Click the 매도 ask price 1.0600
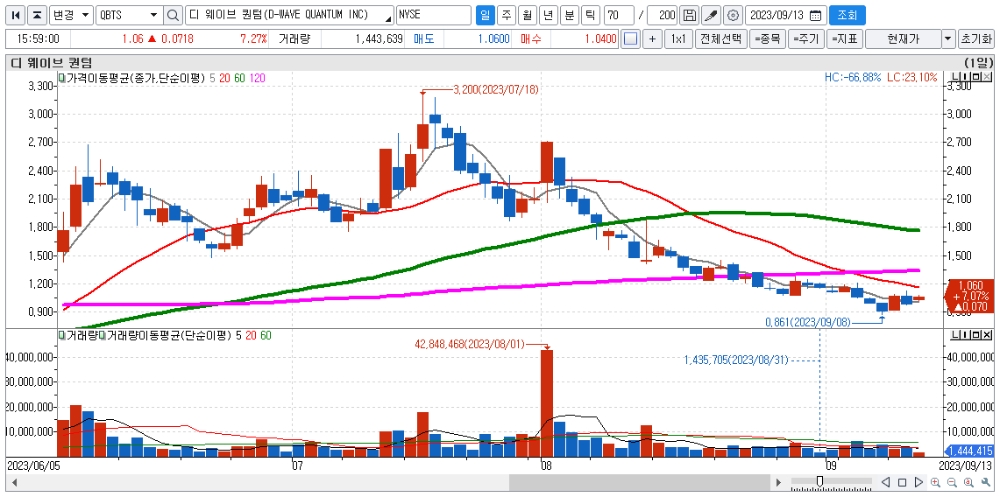Viewport: 1000px width, 497px height. click(494, 39)
